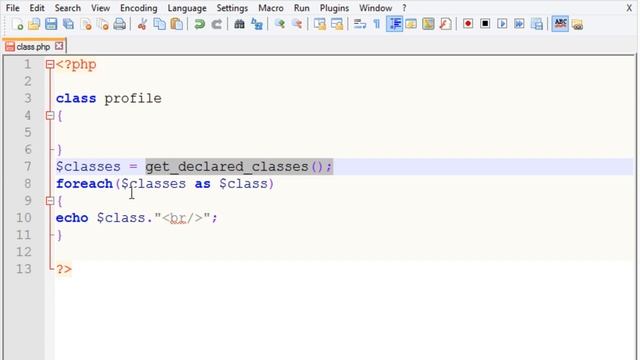Open the Edit menu
640x360 pixels.
(x=37, y=8)
